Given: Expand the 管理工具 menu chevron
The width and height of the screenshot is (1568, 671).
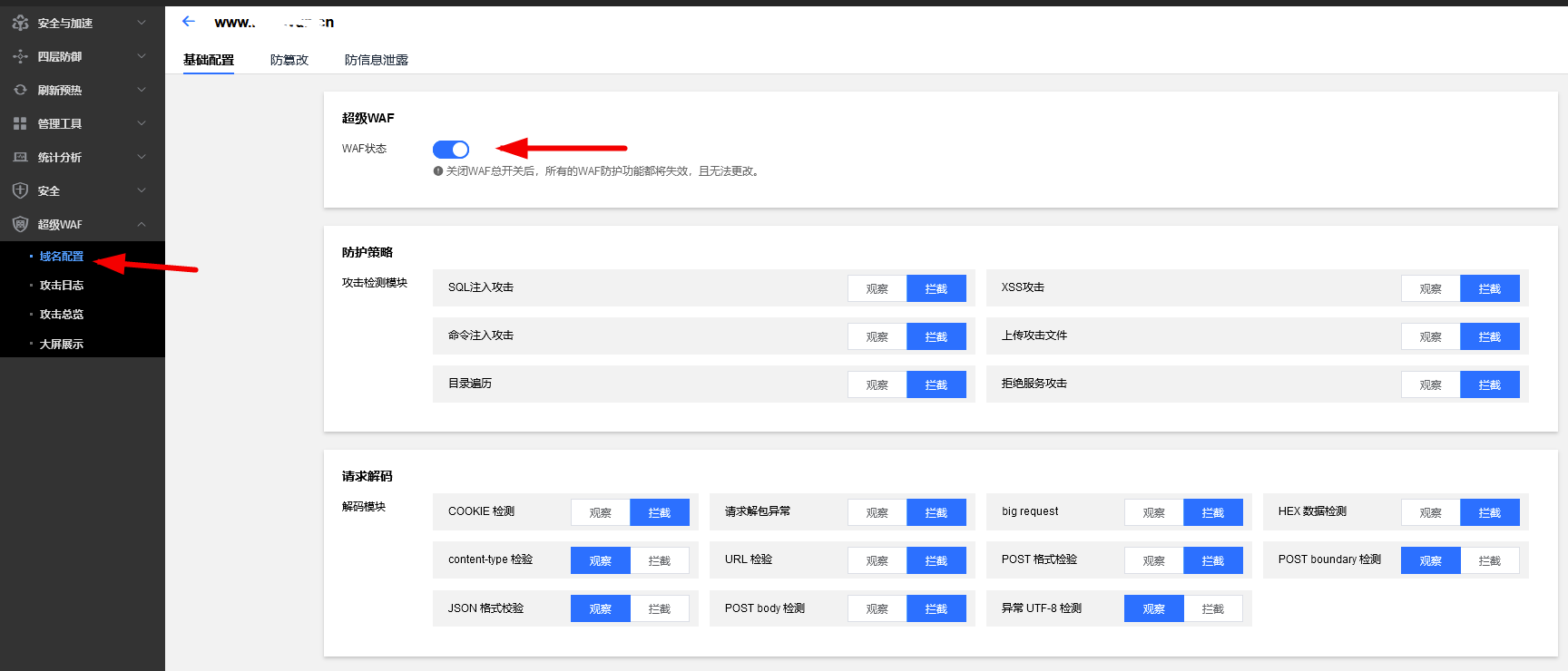Looking at the screenshot, I should pos(142,123).
